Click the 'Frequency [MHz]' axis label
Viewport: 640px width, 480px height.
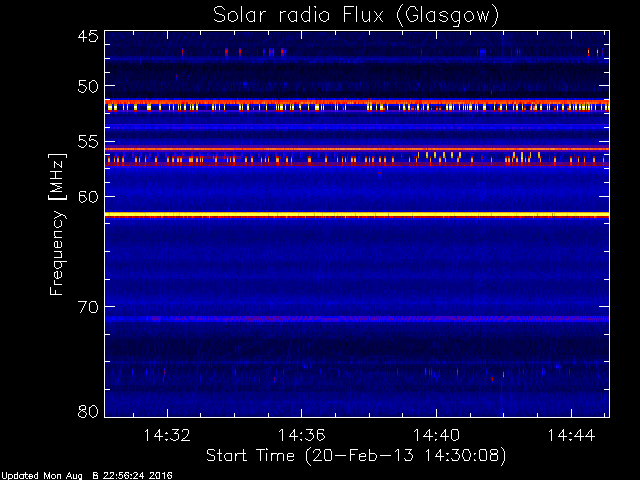(57, 224)
